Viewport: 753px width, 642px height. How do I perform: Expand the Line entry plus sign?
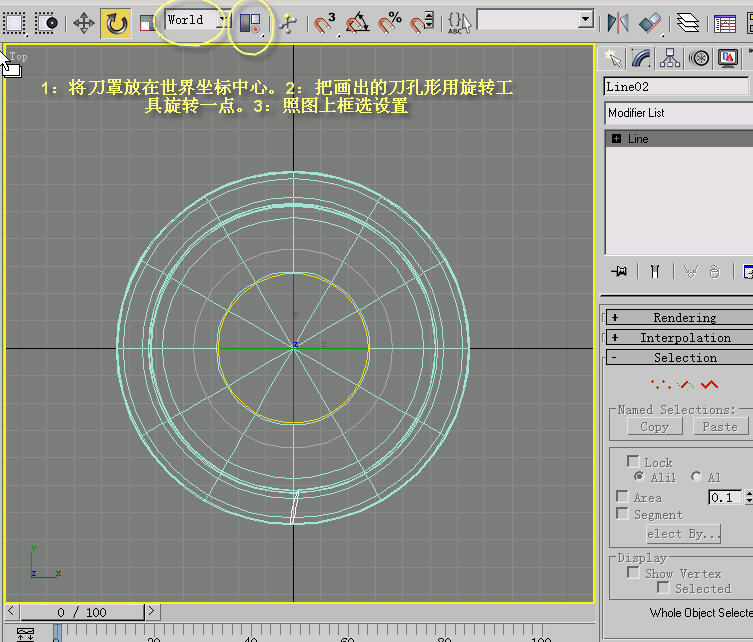[616, 139]
